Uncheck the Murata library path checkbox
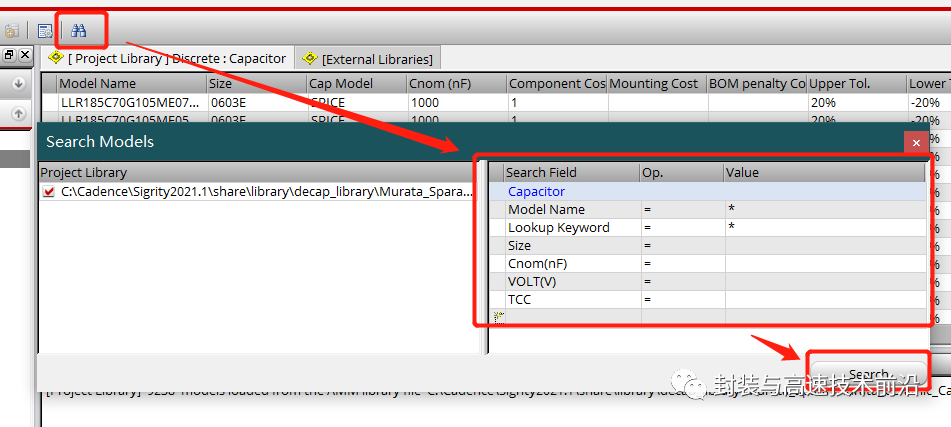Viewport: 951px width, 427px height. [49, 192]
